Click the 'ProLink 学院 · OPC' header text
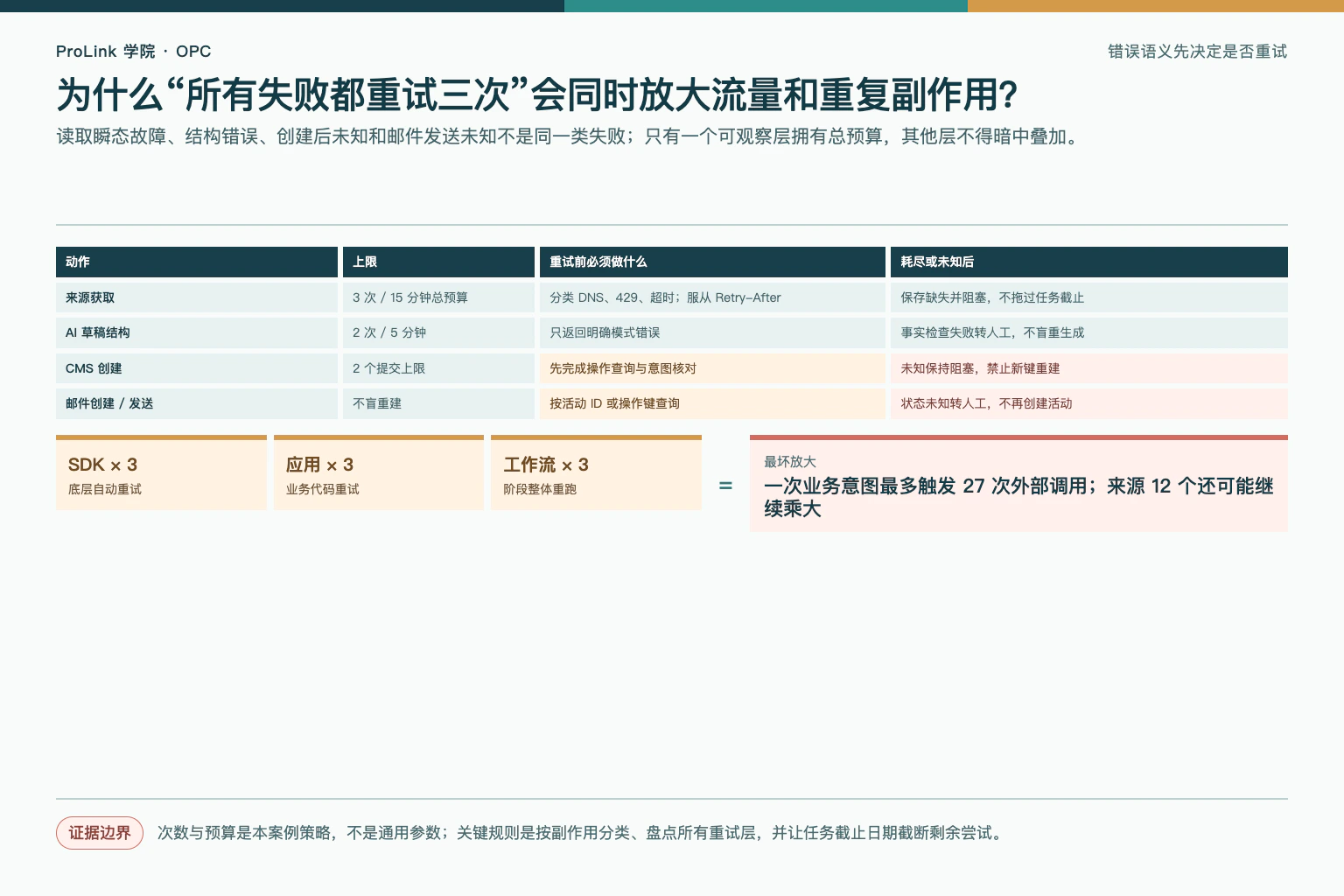 tap(133, 52)
